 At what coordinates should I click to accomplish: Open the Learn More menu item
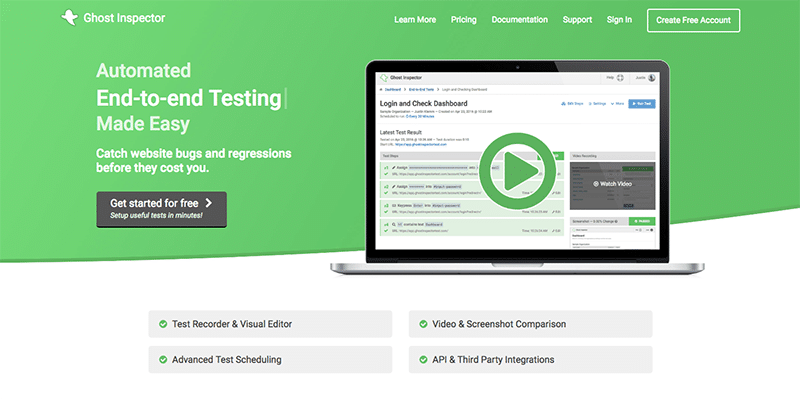(x=415, y=20)
